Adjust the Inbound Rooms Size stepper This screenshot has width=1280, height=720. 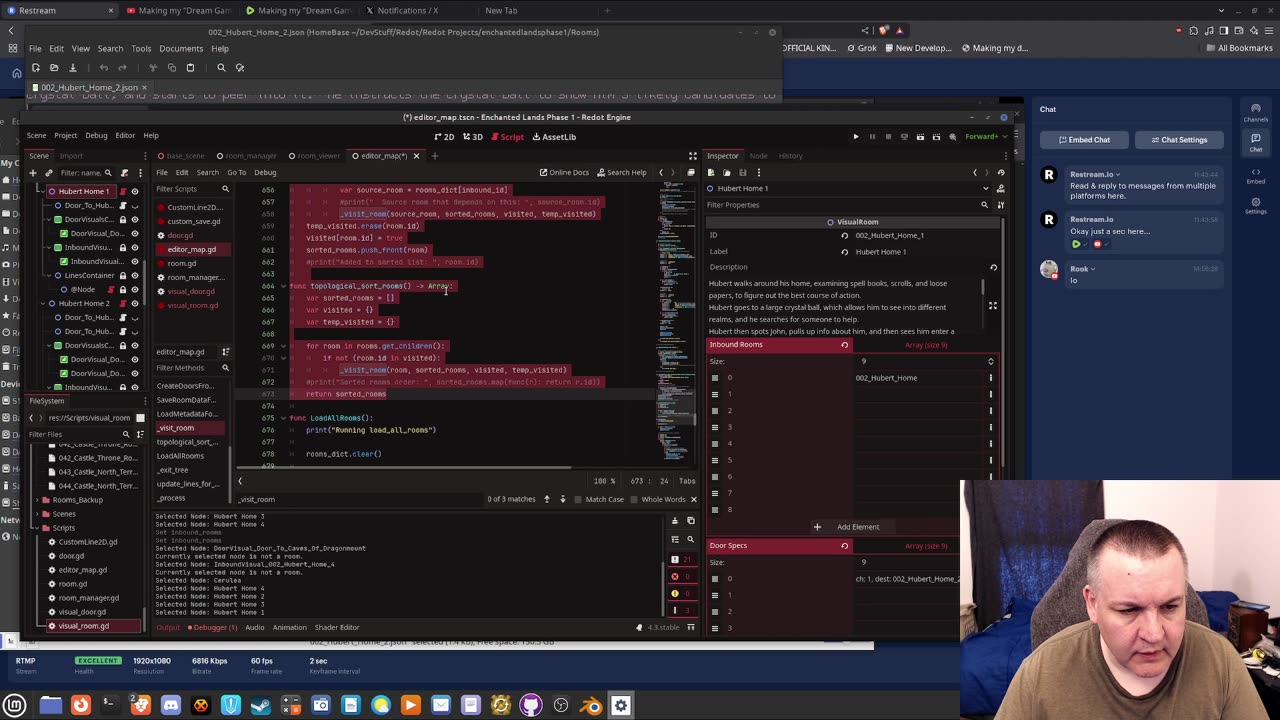point(991,362)
